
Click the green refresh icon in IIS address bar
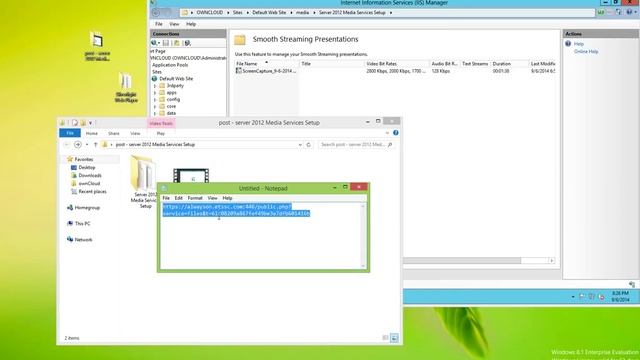[601, 13]
